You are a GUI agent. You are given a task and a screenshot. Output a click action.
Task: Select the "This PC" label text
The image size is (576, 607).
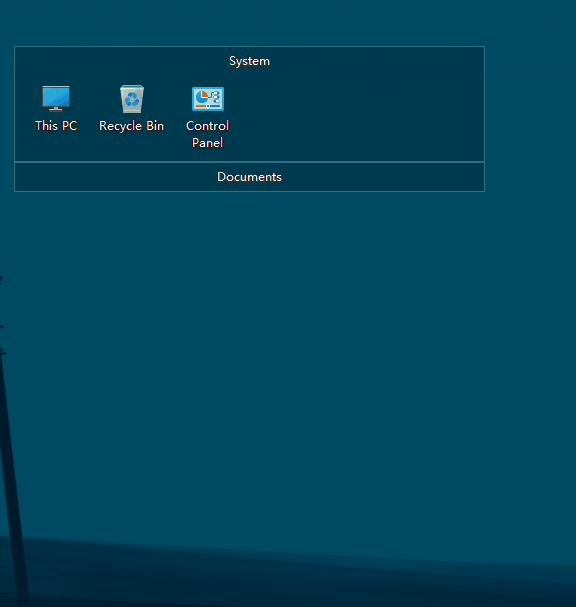coord(56,126)
